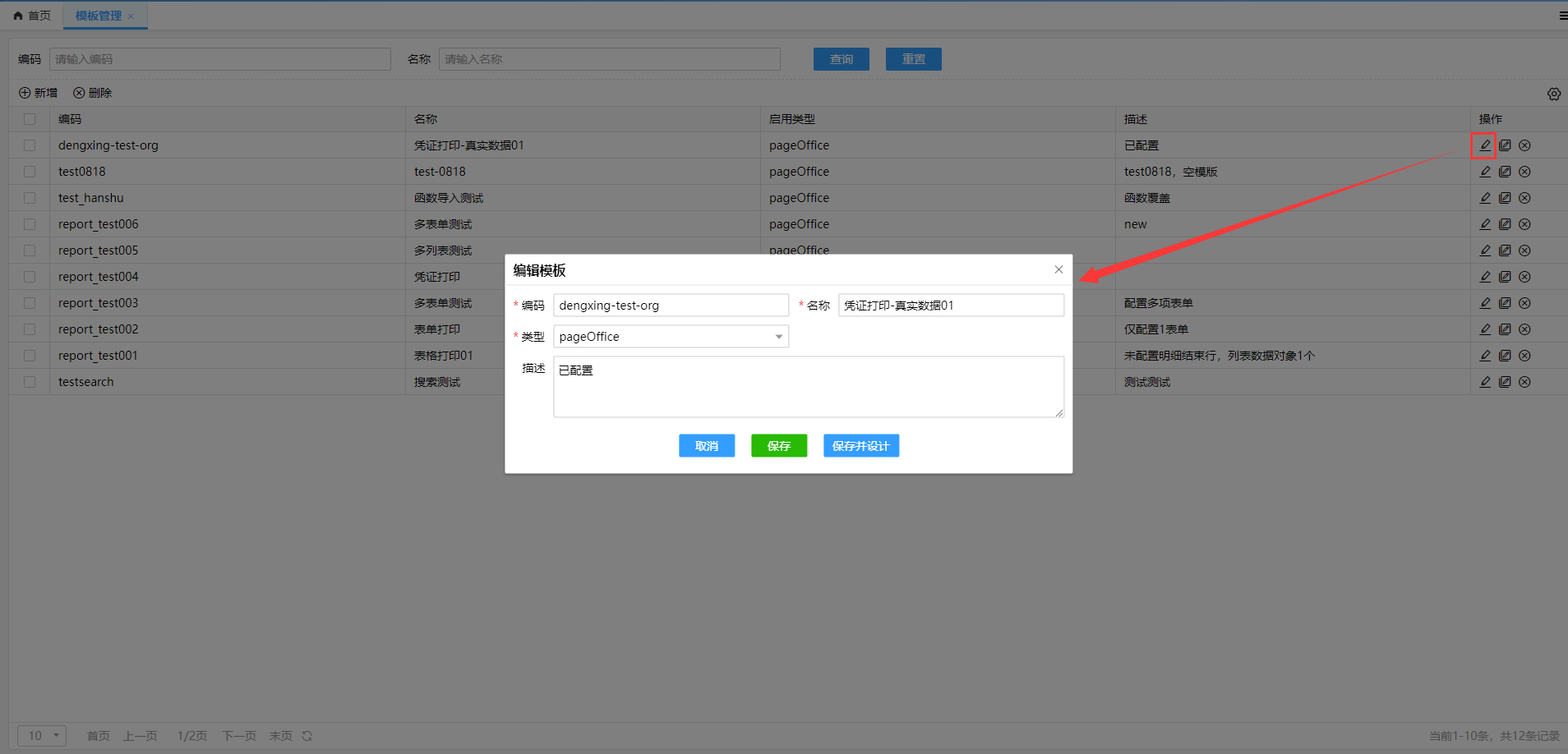Image resolution: width=1568 pixels, height=754 pixels.
Task: Open the page size dropdown showing 10
Action: [42, 736]
